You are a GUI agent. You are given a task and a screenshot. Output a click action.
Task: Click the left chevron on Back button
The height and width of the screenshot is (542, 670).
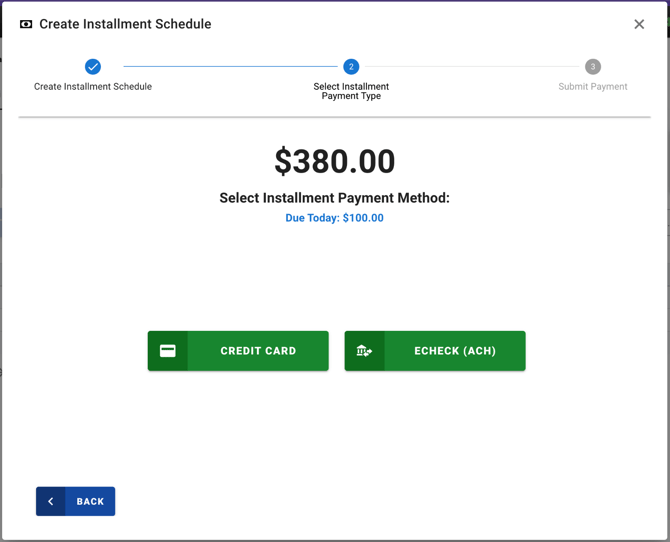51,501
